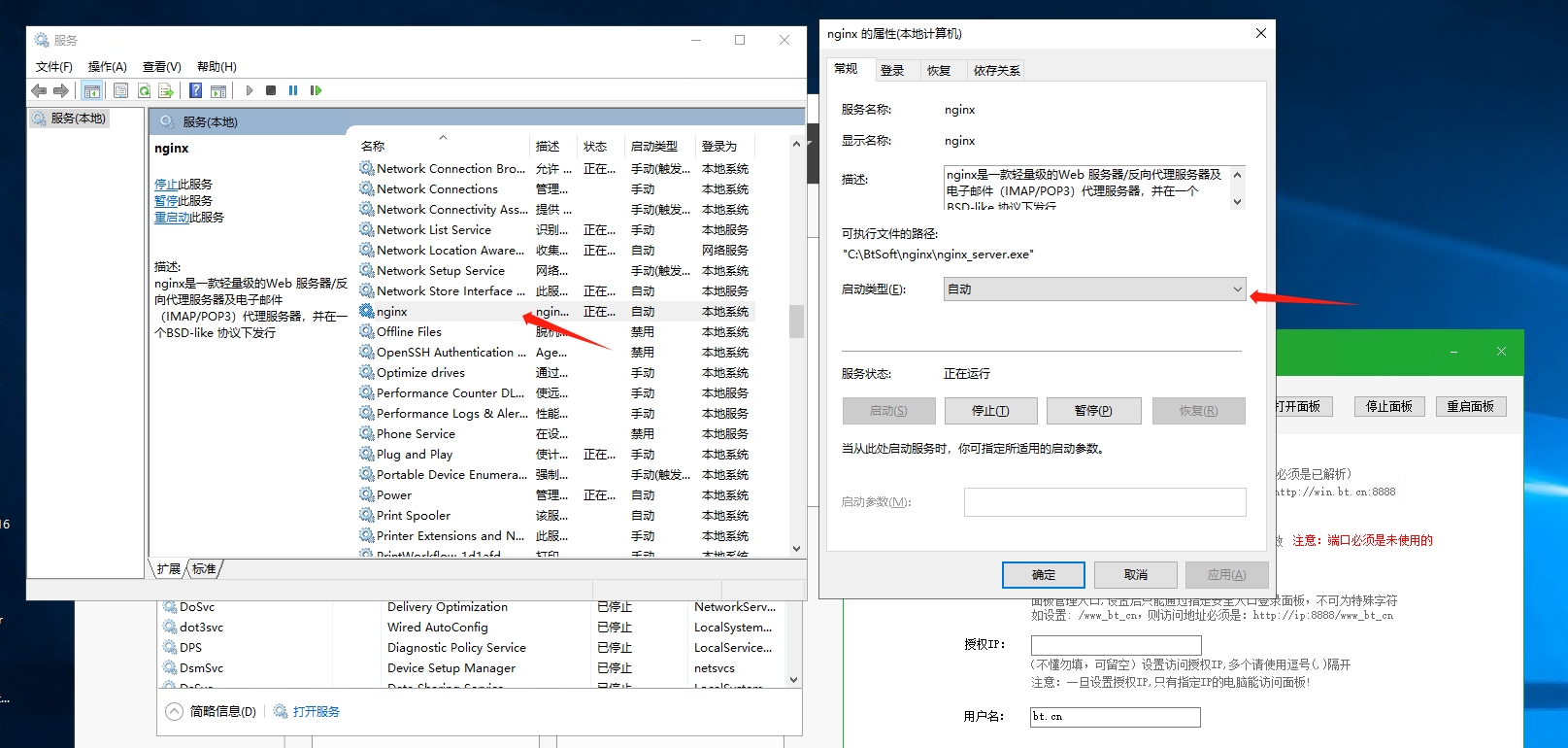Click the services list scroll-down arrow
The image size is (1568, 748).
[796, 549]
